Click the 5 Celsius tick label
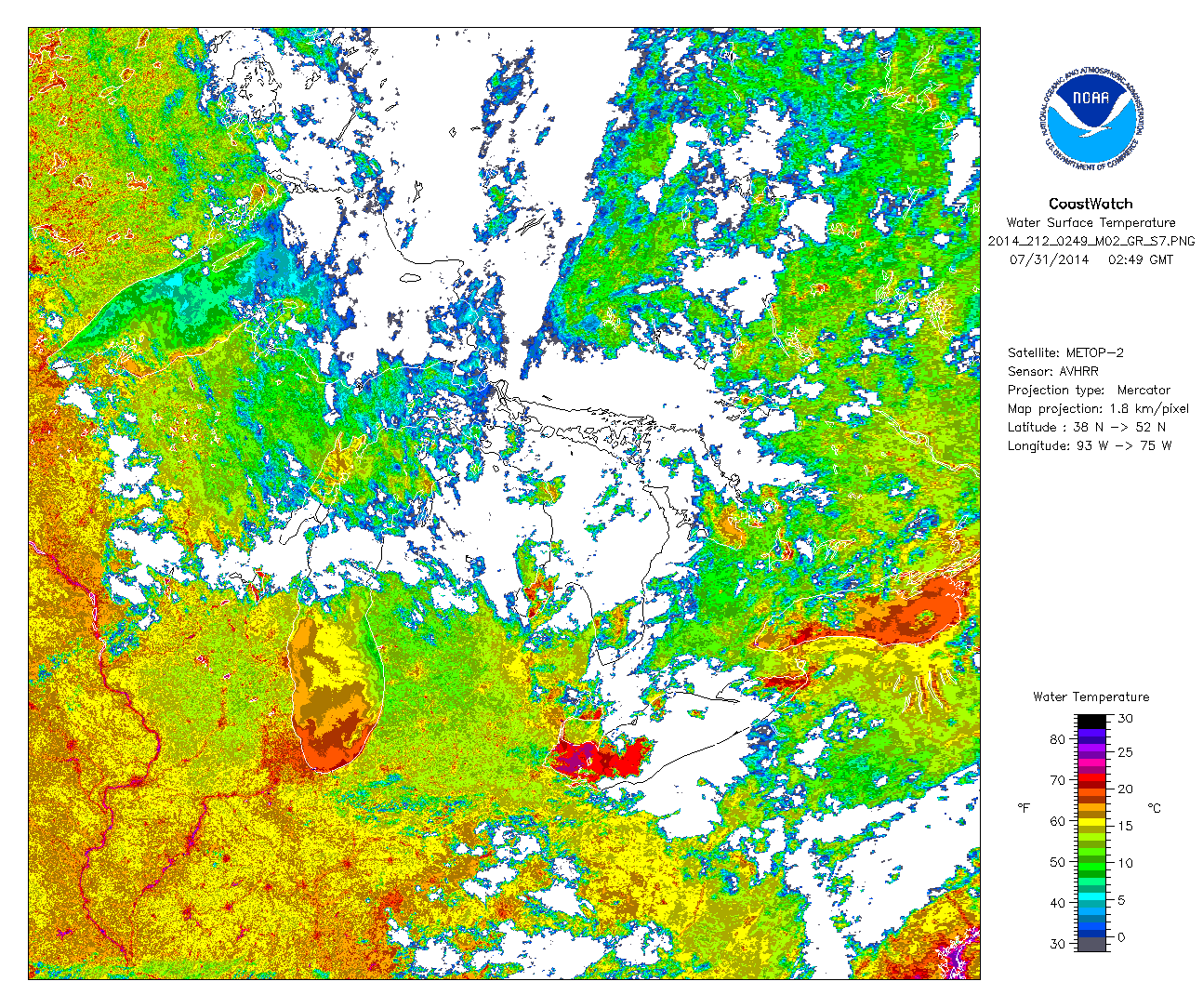 point(1122,901)
